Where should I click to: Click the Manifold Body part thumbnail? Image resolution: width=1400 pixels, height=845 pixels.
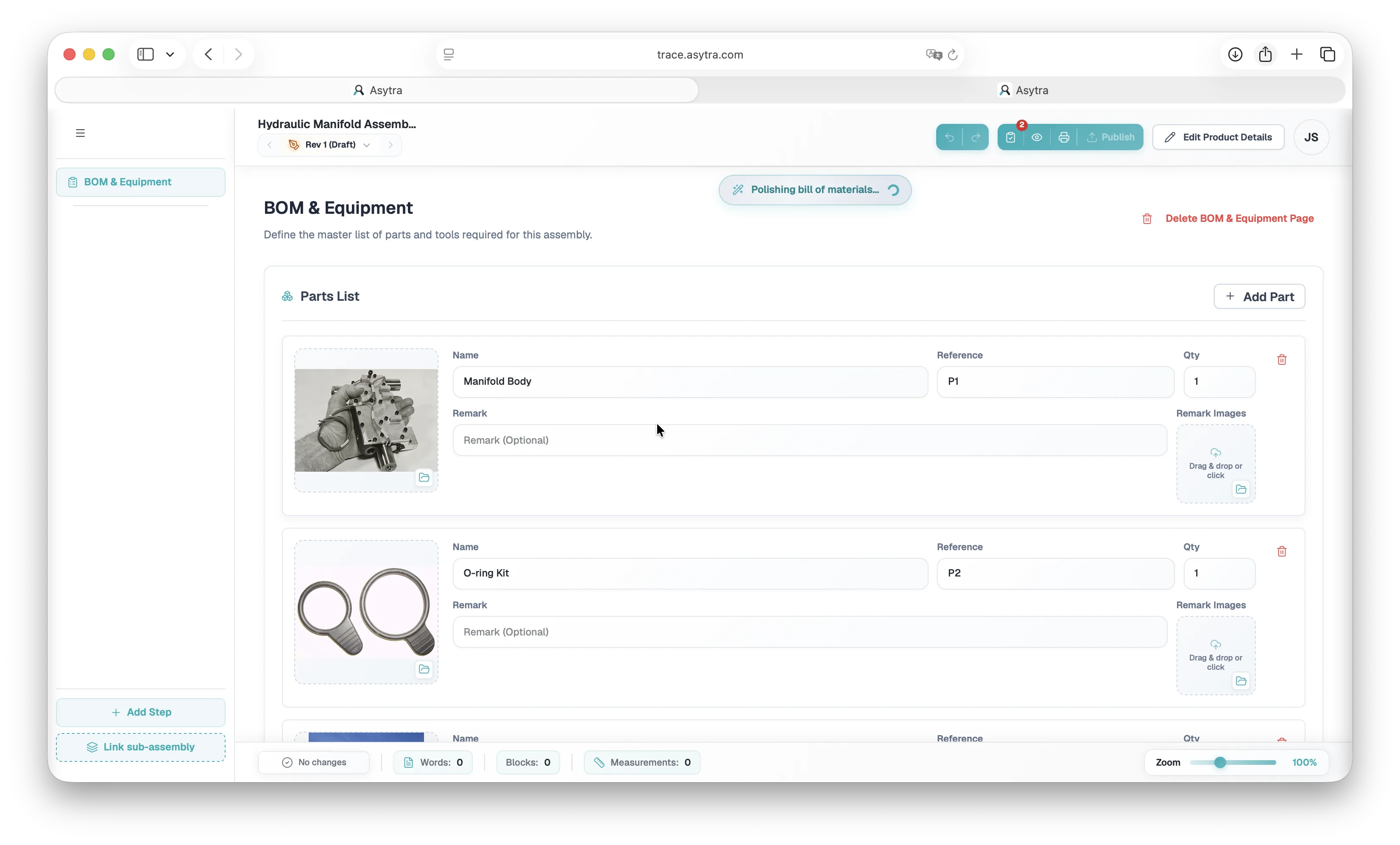pyautogui.click(x=366, y=420)
